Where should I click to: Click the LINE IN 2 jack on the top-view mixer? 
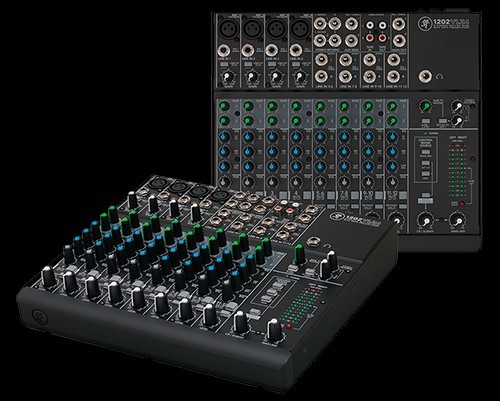[248, 51]
